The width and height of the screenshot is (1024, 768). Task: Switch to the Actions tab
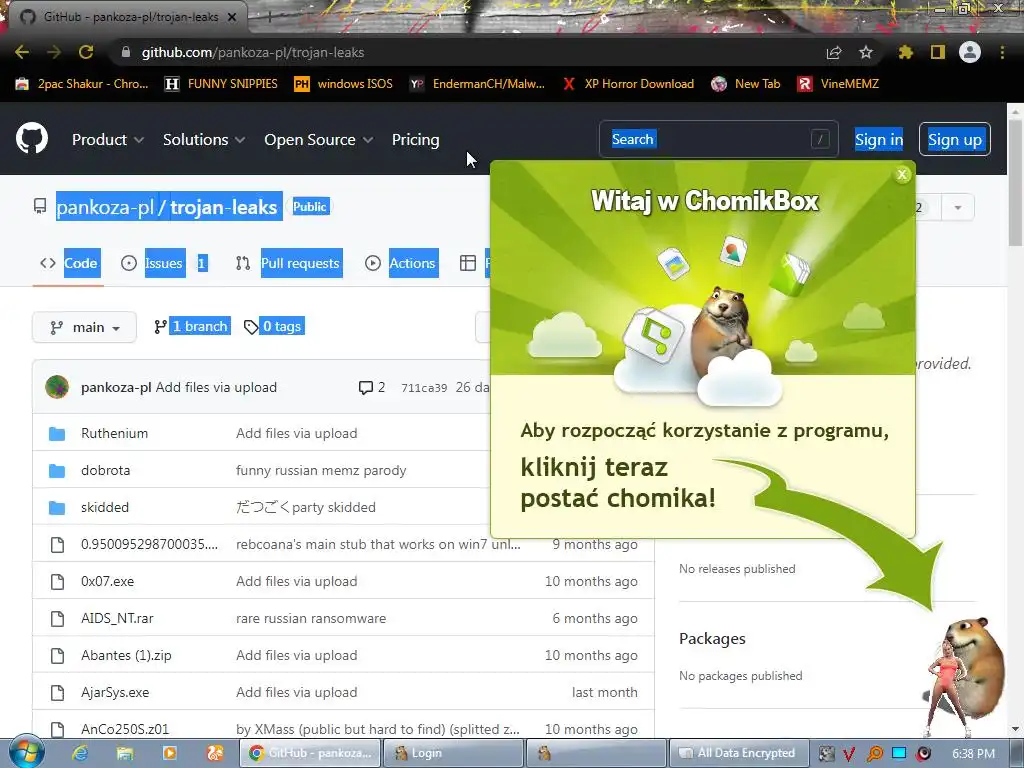coord(400,263)
